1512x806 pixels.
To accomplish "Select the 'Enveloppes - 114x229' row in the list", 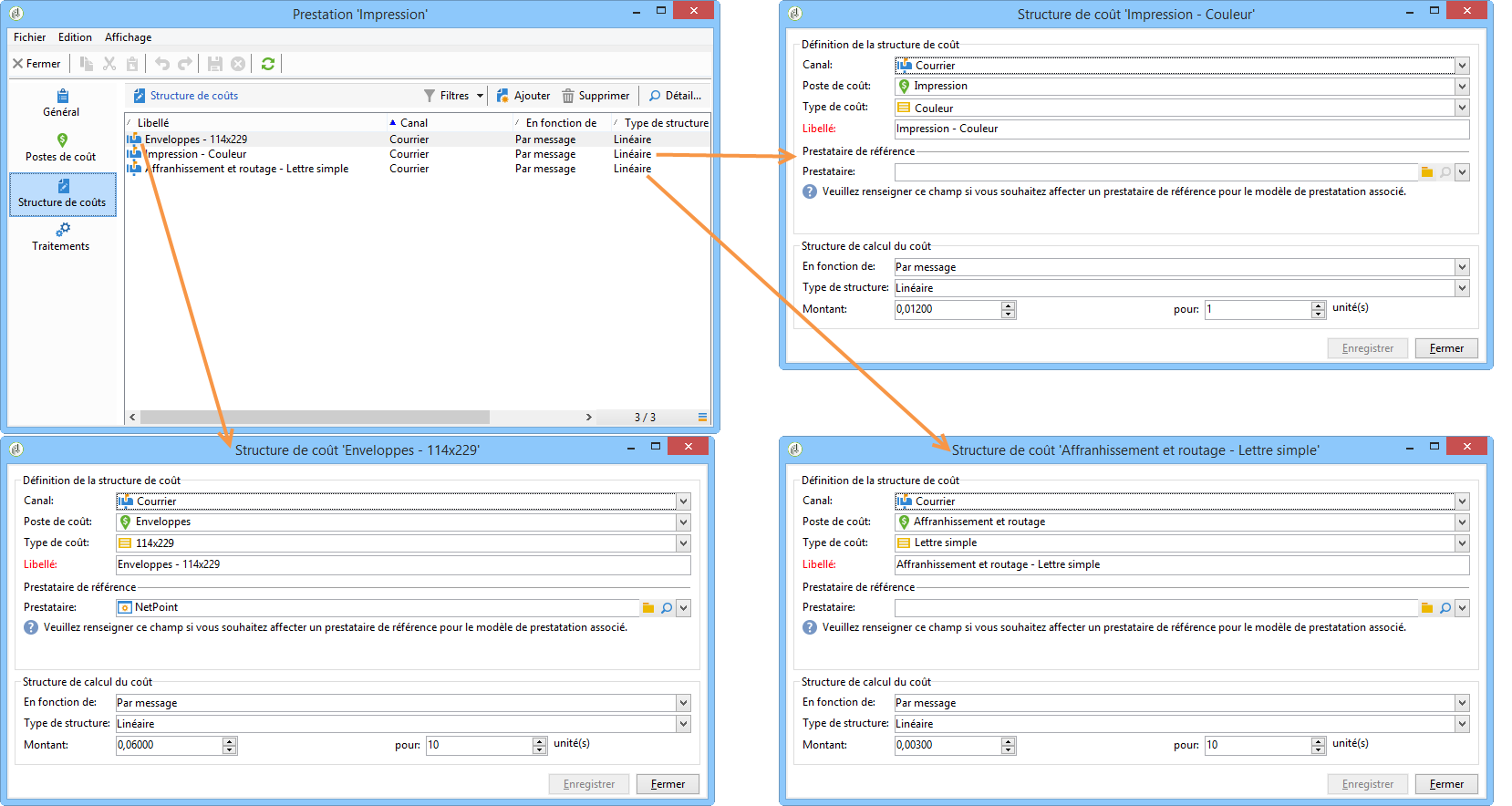I will 418,139.
